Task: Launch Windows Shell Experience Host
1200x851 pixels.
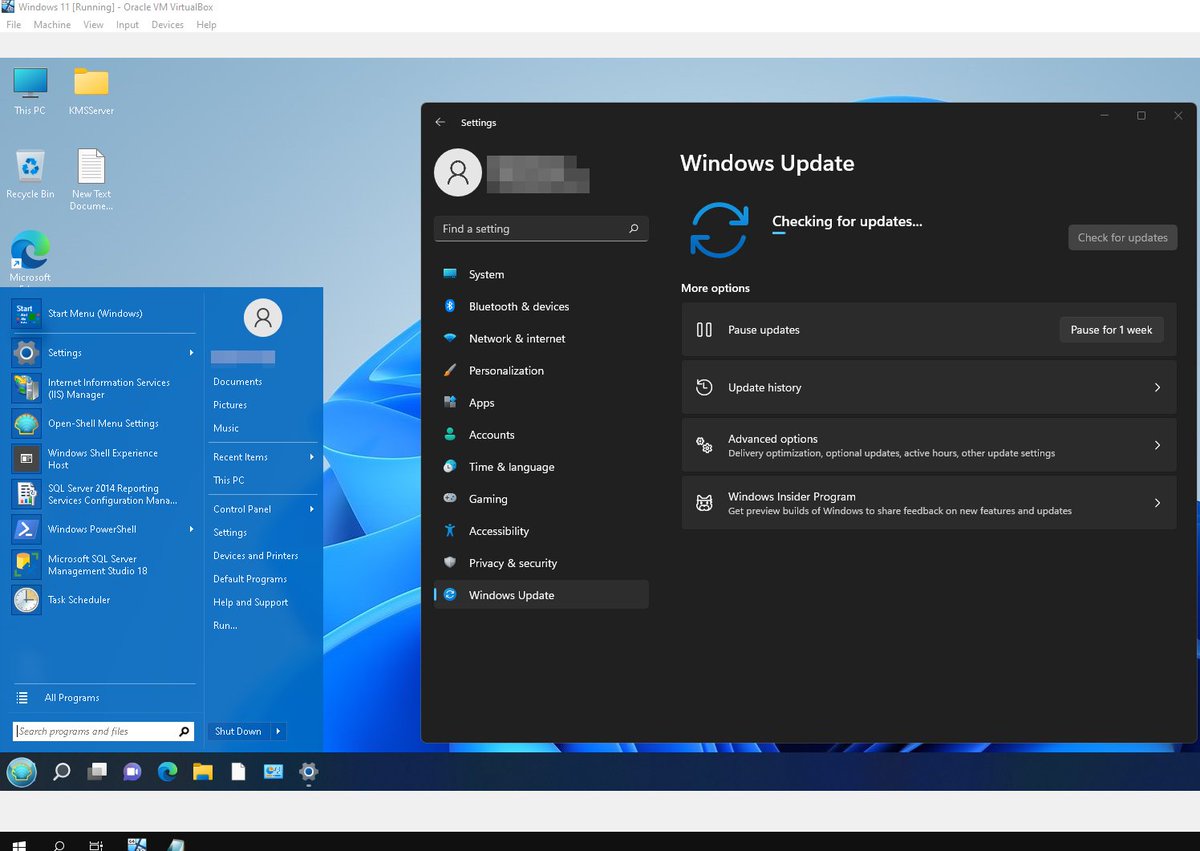Action: click(x=105, y=459)
